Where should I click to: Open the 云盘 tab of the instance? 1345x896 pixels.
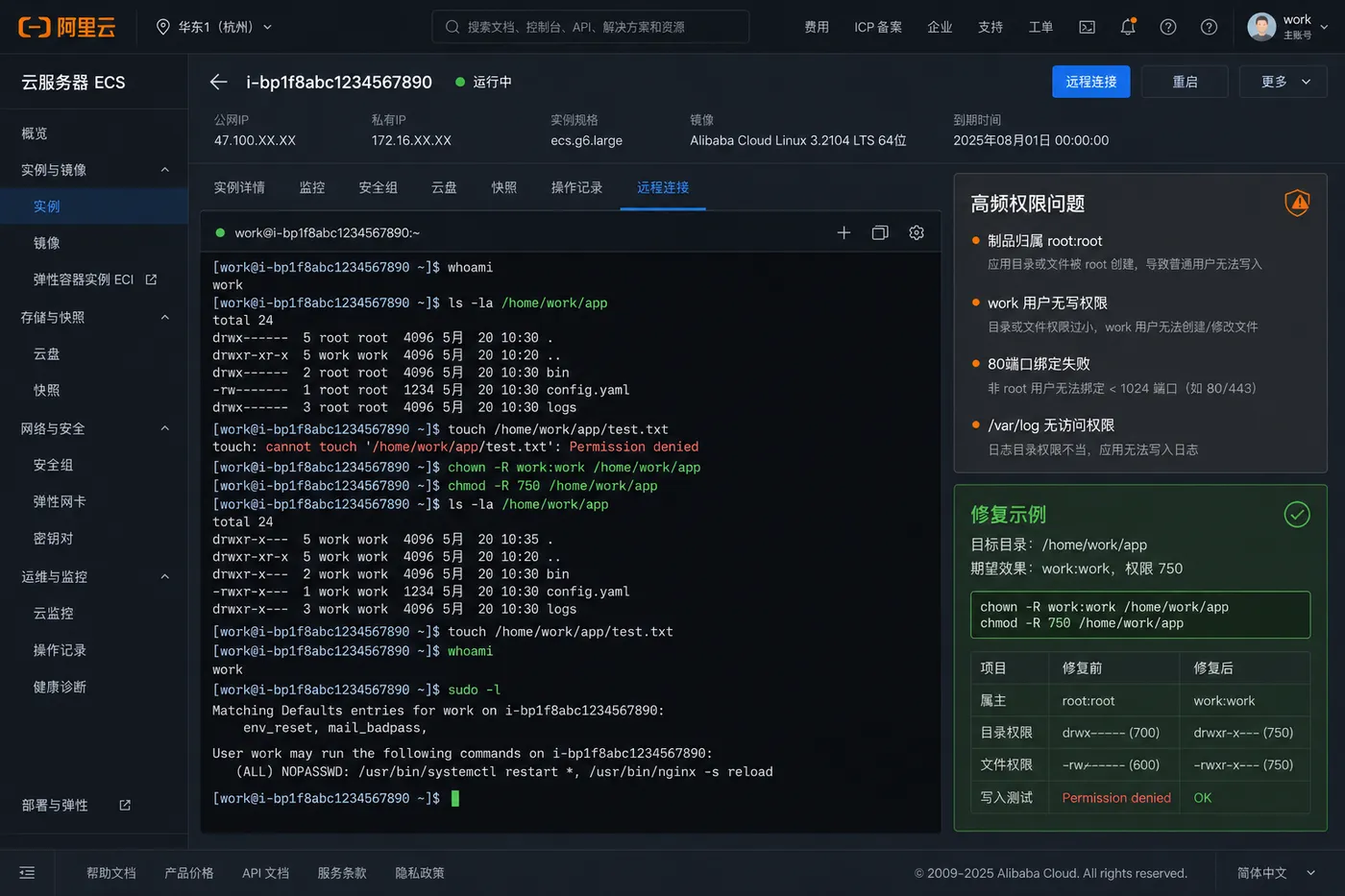coord(444,187)
